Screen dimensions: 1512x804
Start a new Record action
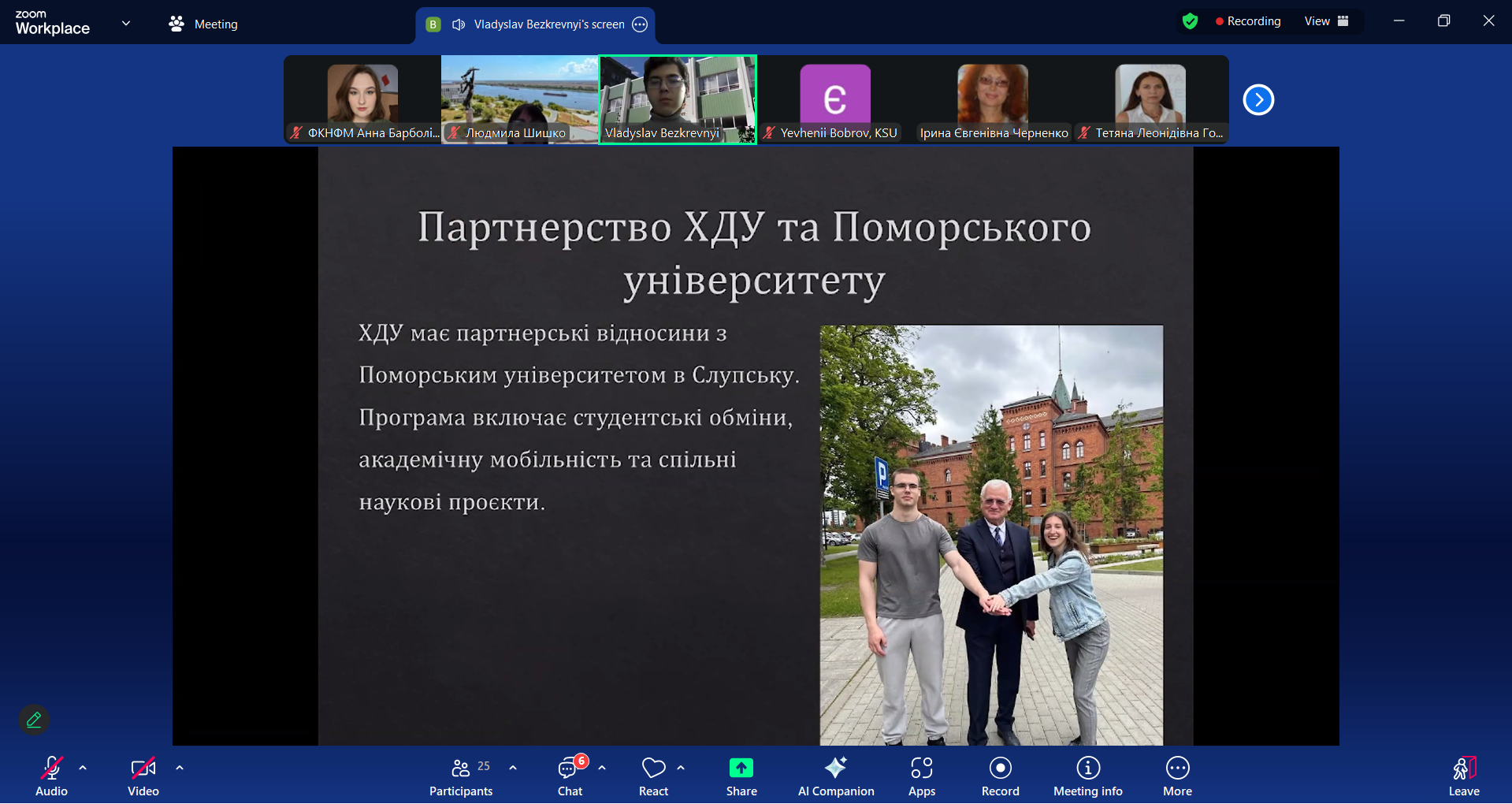[999, 774]
